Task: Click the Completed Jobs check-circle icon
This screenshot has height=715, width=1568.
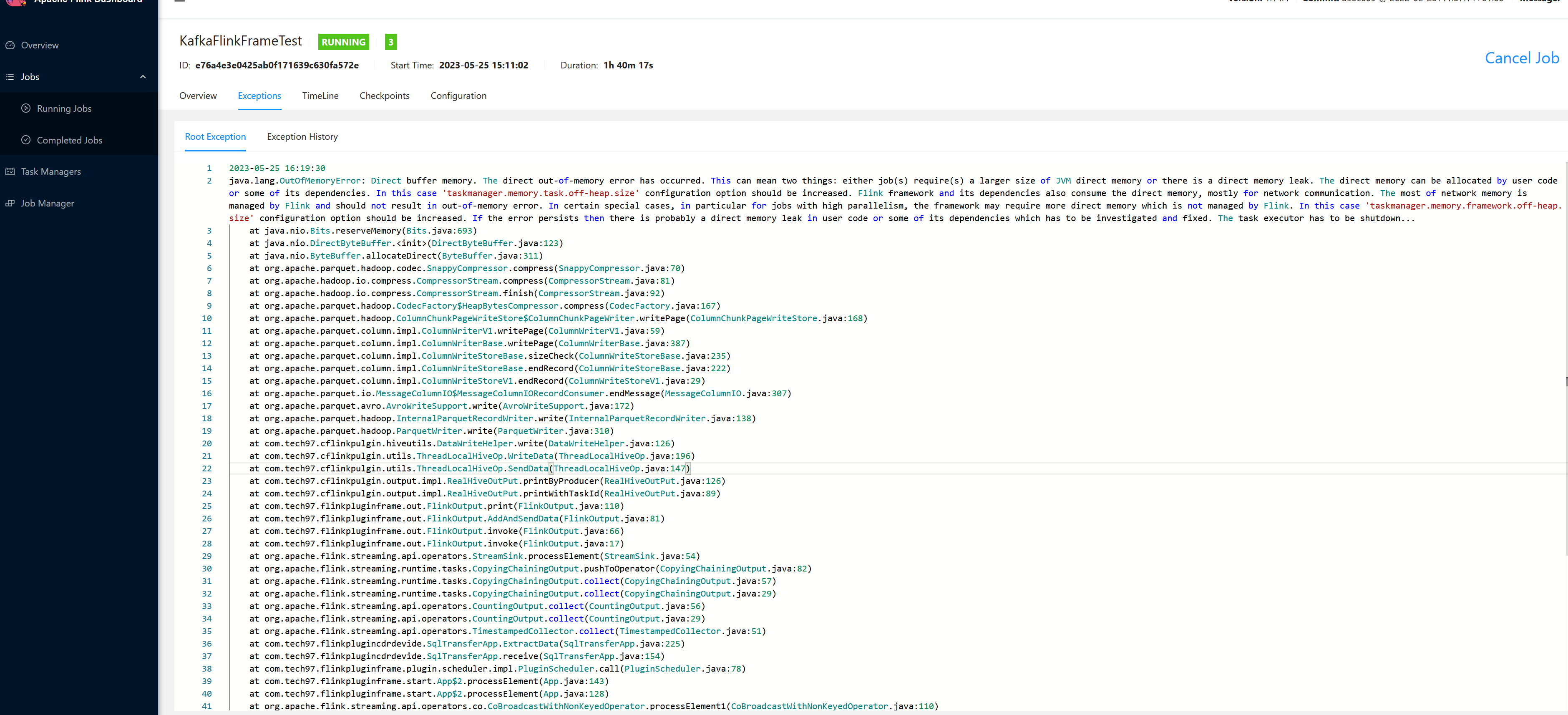Action: [25, 140]
